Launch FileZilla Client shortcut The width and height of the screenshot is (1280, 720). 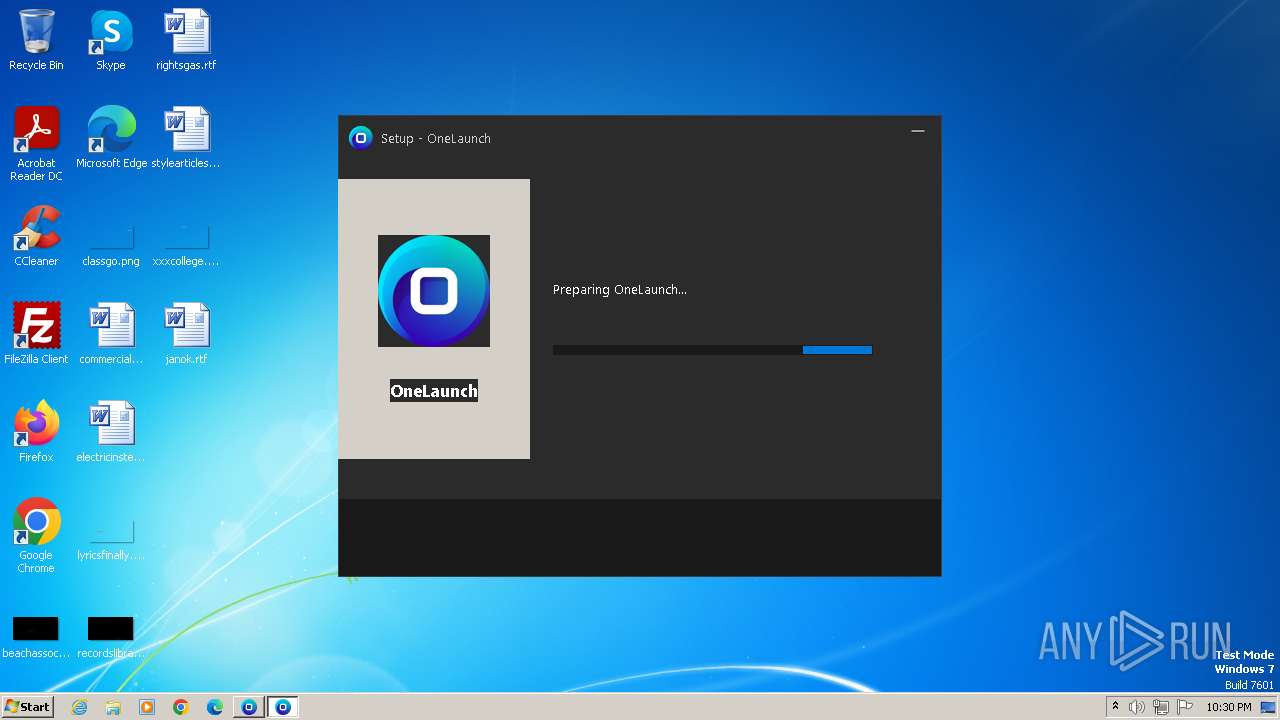click(36, 334)
